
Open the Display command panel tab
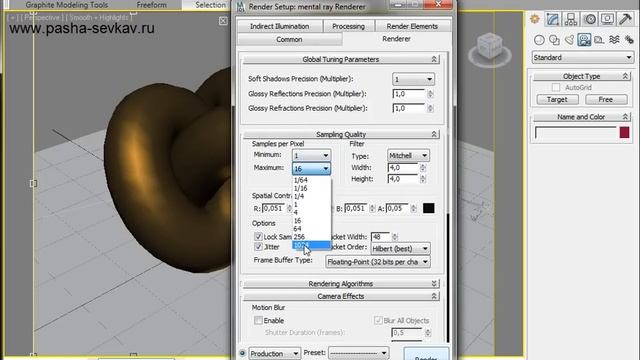(x=607, y=19)
